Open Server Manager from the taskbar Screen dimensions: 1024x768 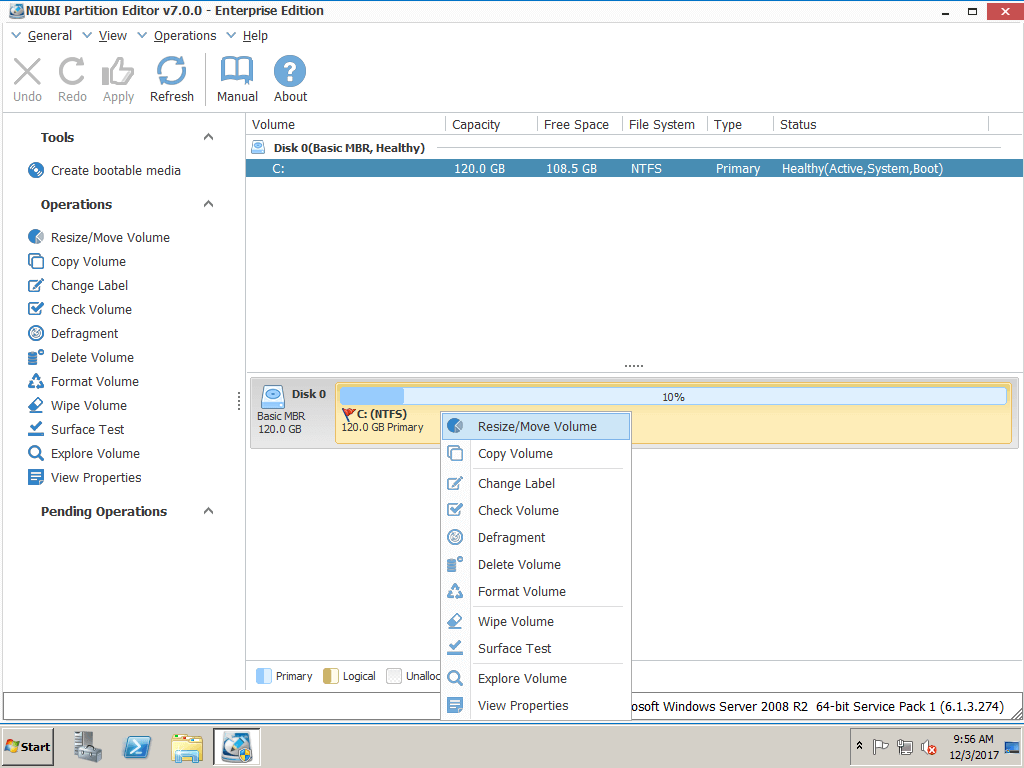click(88, 747)
